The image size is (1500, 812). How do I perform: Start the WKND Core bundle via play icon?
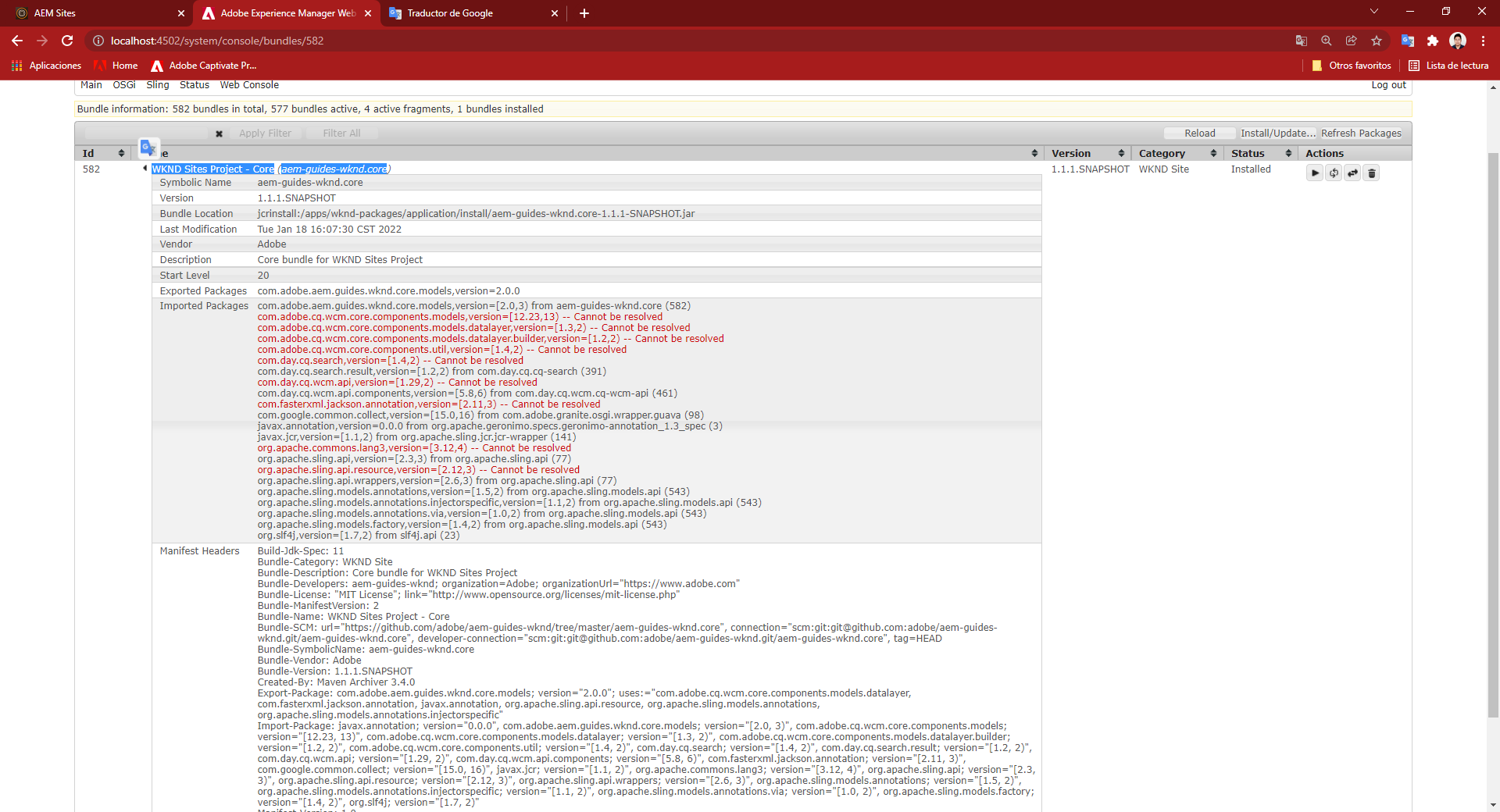click(1314, 173)
